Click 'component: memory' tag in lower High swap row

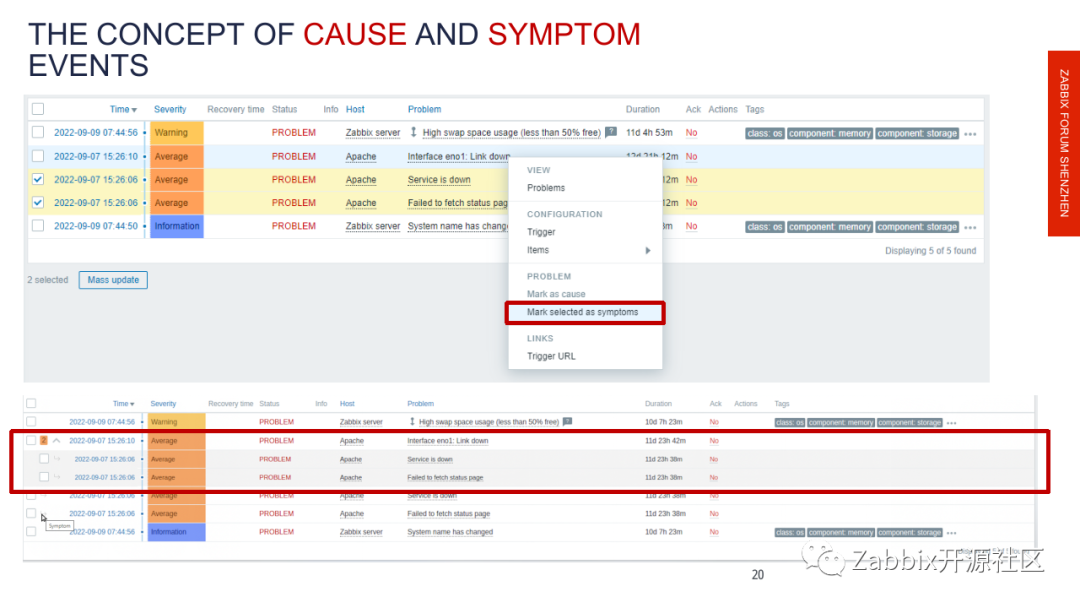(x=841, y=423)
